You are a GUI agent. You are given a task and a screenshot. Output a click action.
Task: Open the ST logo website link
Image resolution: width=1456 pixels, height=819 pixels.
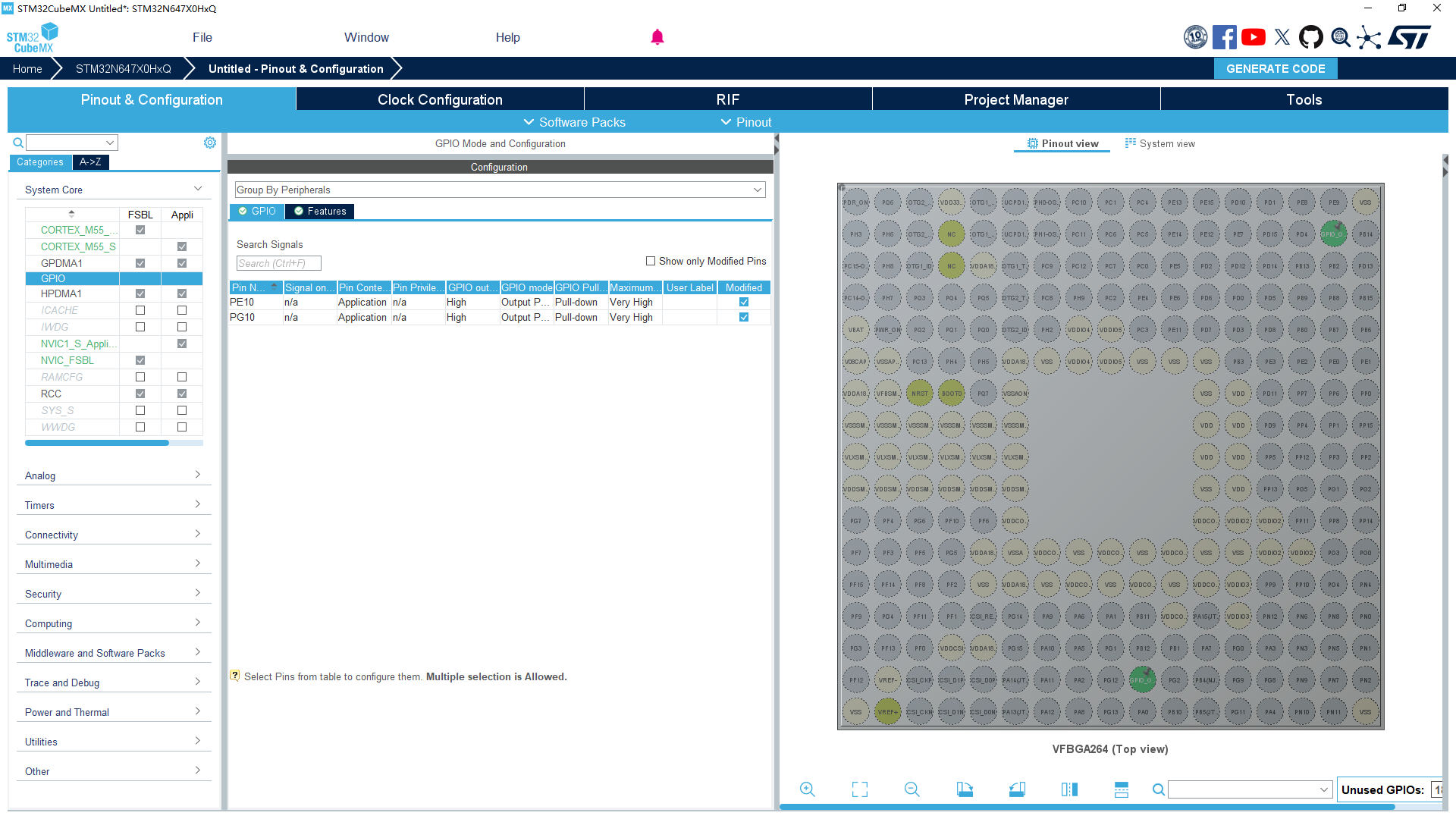(x=1410, y=37)
